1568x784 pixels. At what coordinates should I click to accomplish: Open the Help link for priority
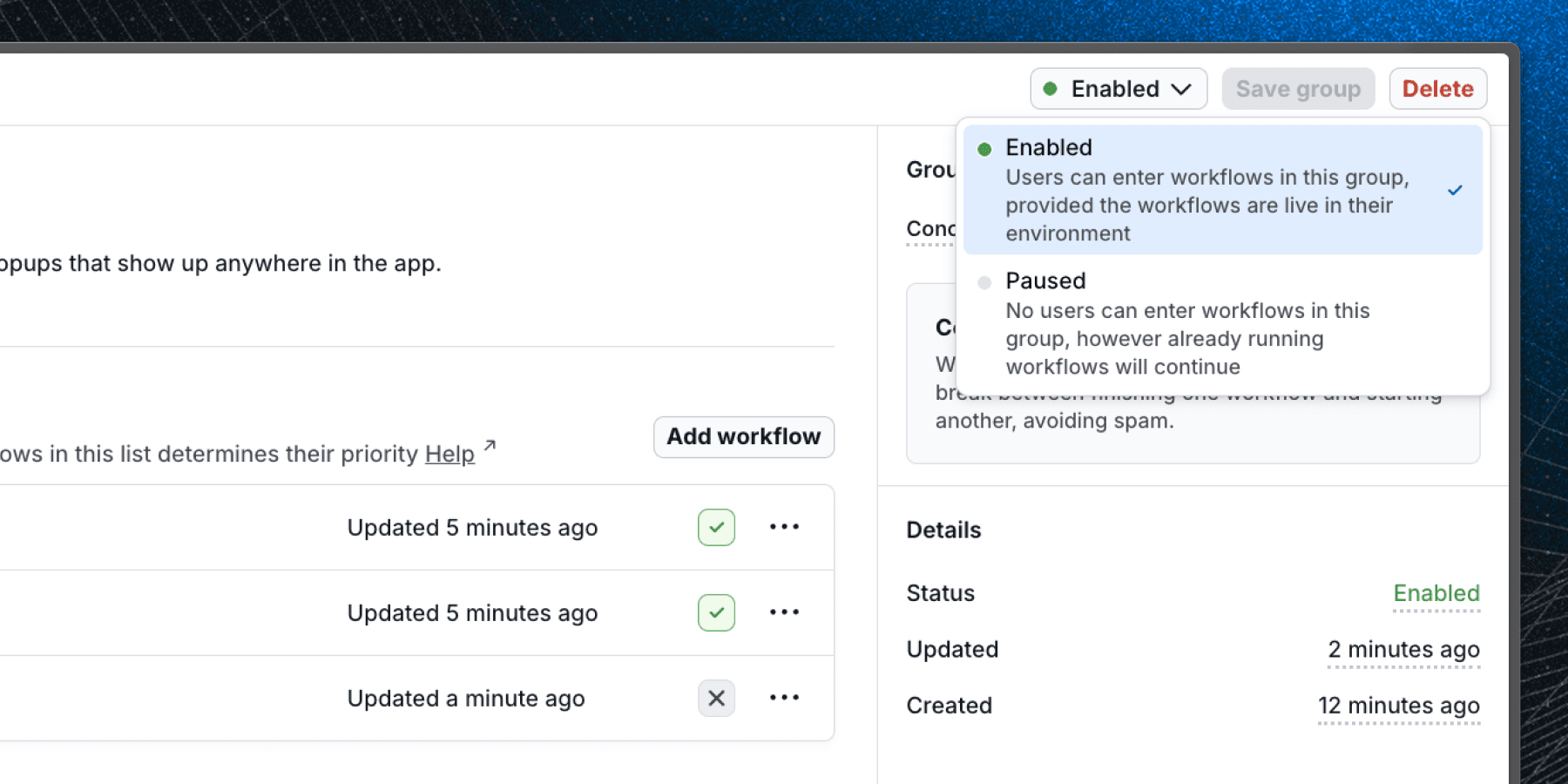(x=449, y=454)
